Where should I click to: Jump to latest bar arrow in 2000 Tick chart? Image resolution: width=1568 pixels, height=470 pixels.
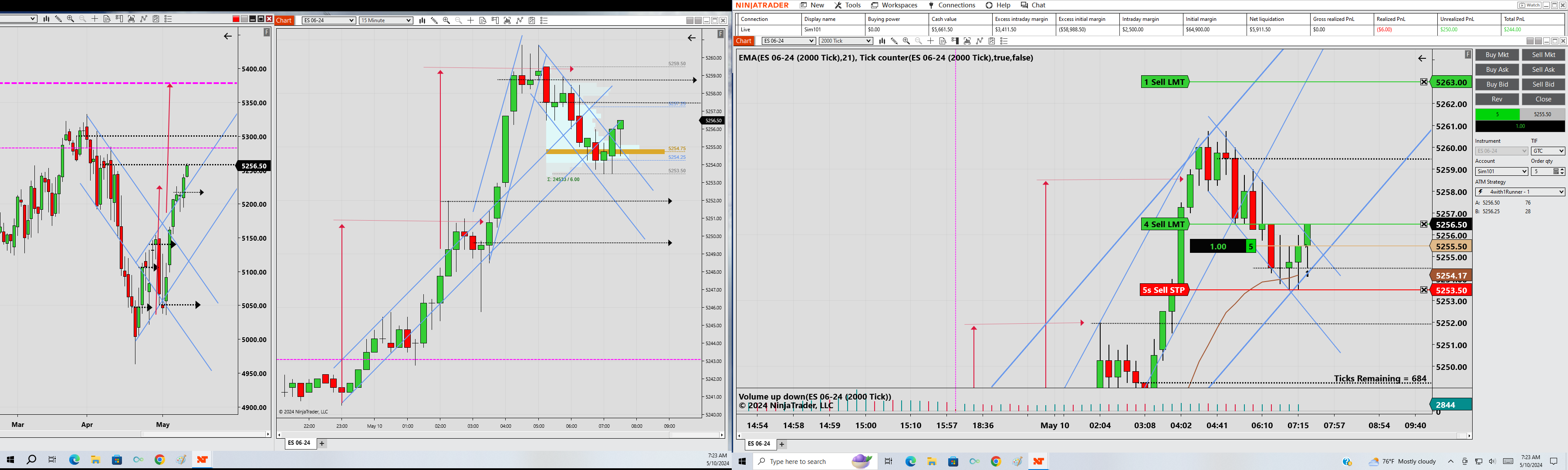point(1422,58)
